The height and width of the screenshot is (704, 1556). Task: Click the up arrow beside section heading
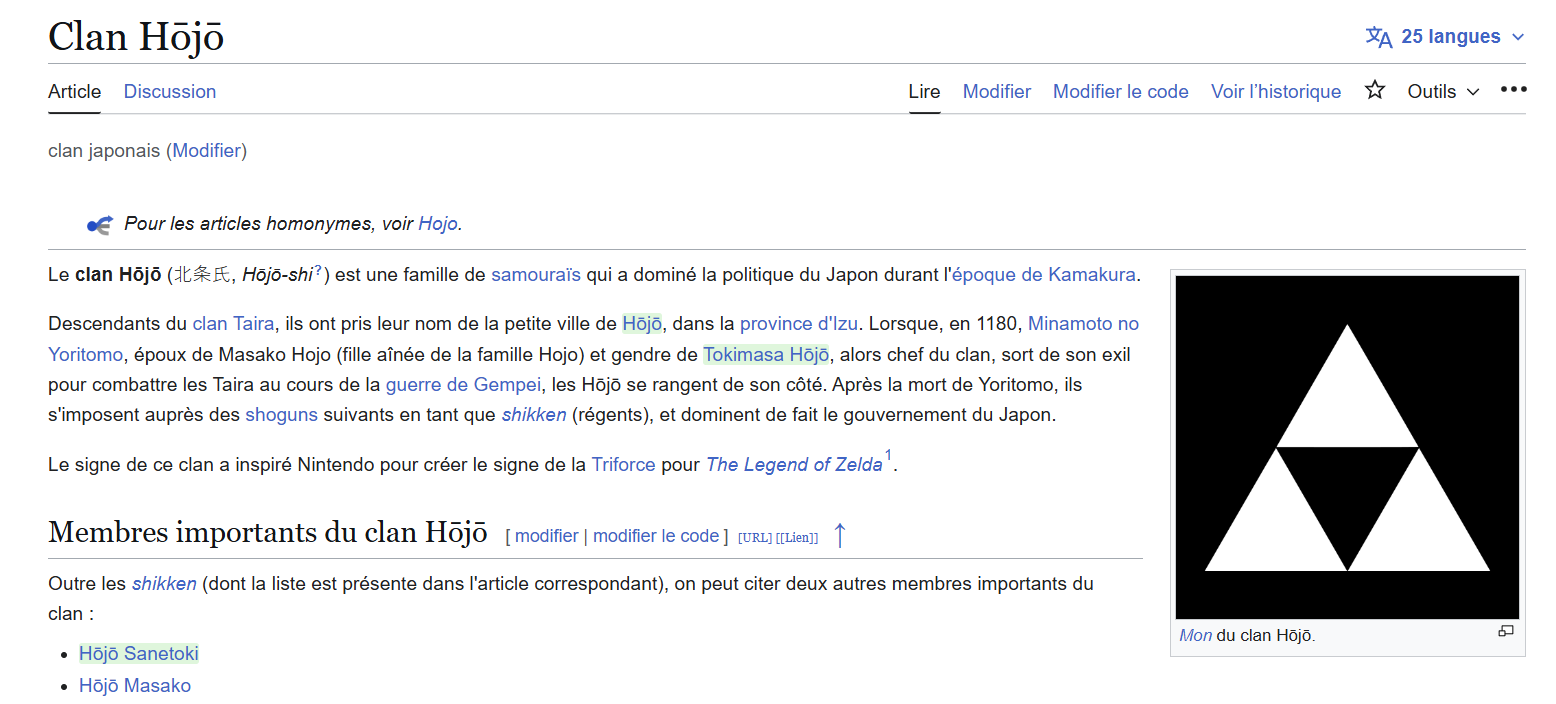coord(840,536)
